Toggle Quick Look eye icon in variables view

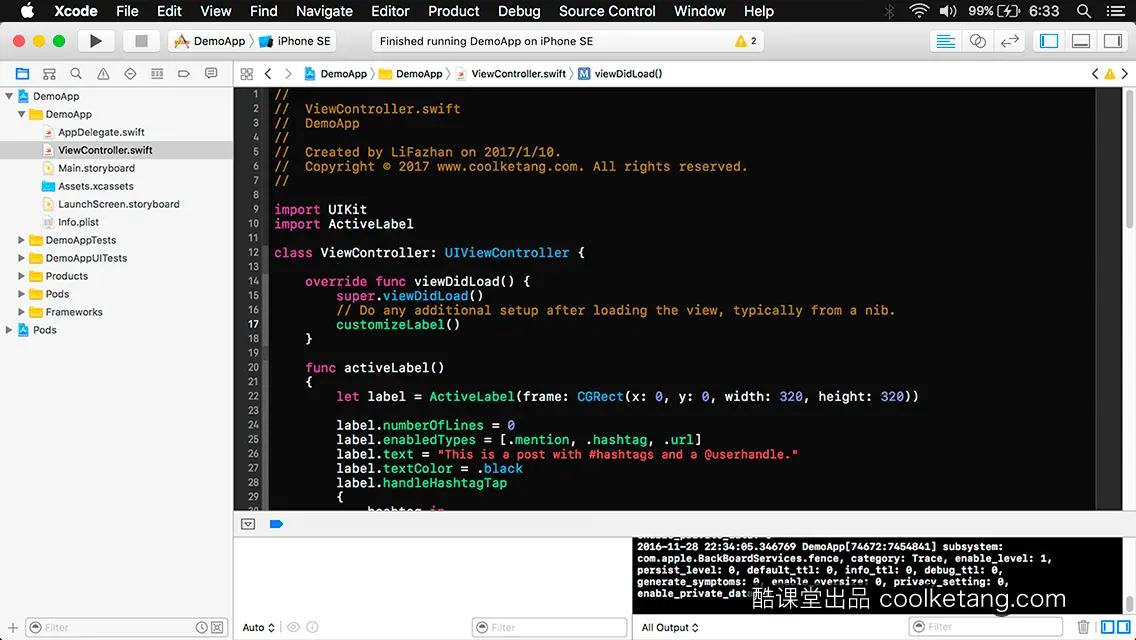coord(293,628)
